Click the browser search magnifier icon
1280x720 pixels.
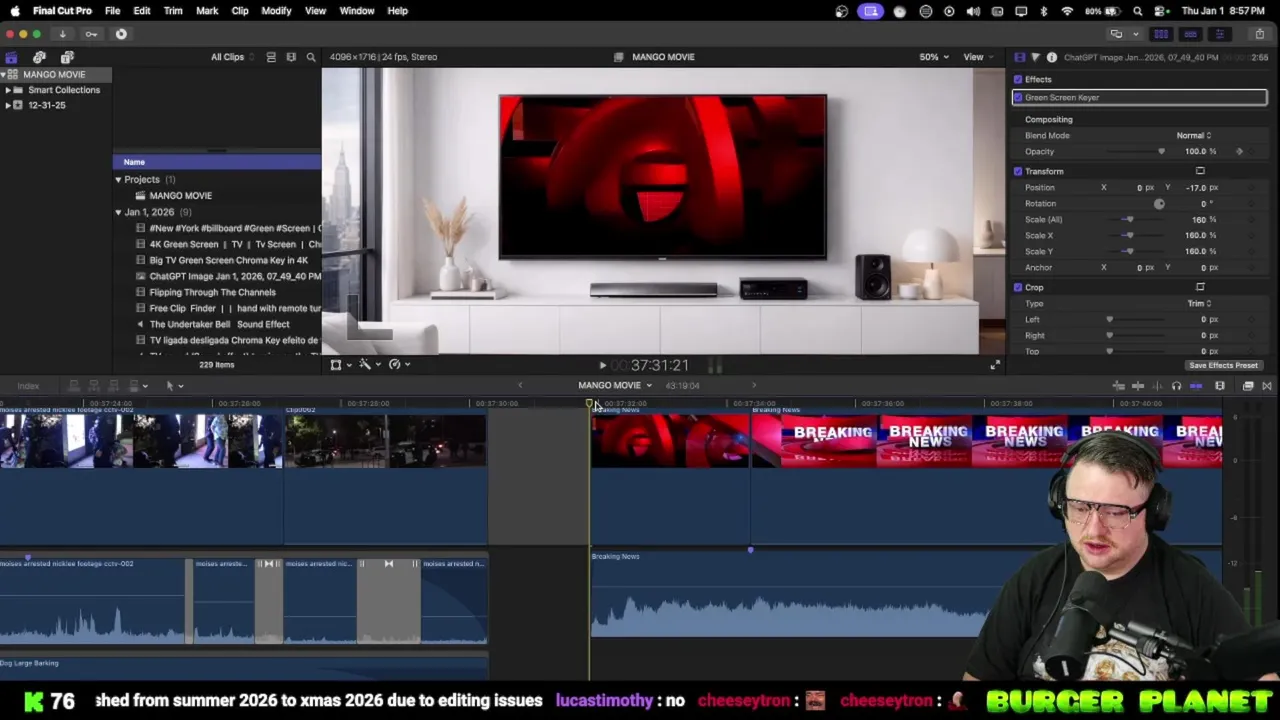(311, 57)
